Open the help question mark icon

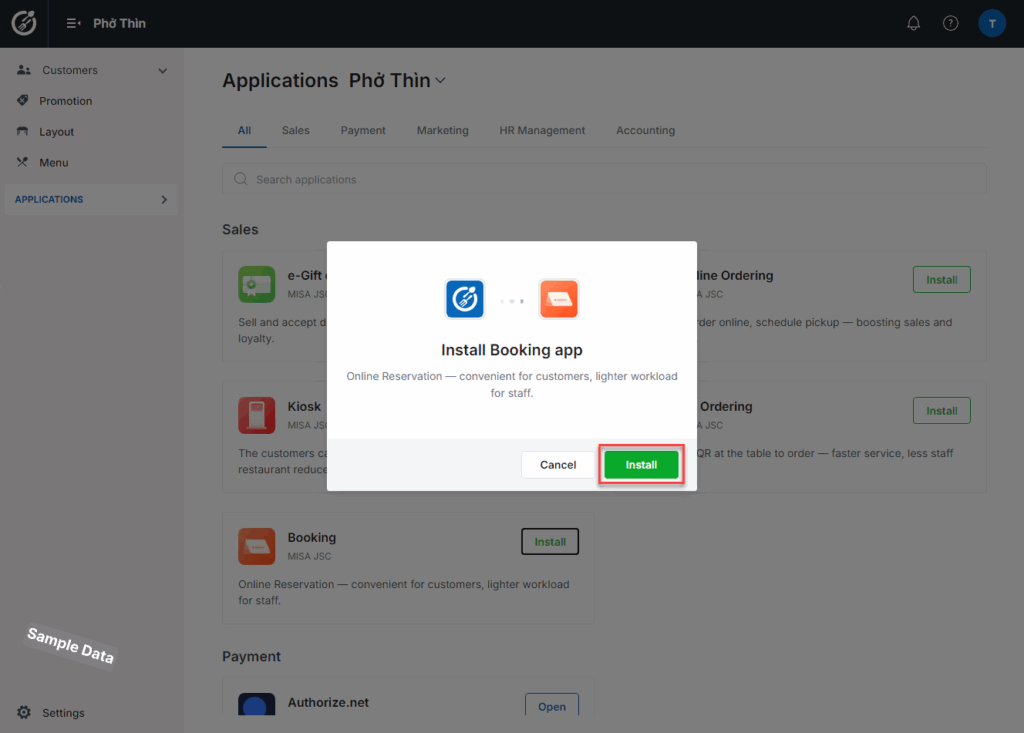(x=950, y=23)
